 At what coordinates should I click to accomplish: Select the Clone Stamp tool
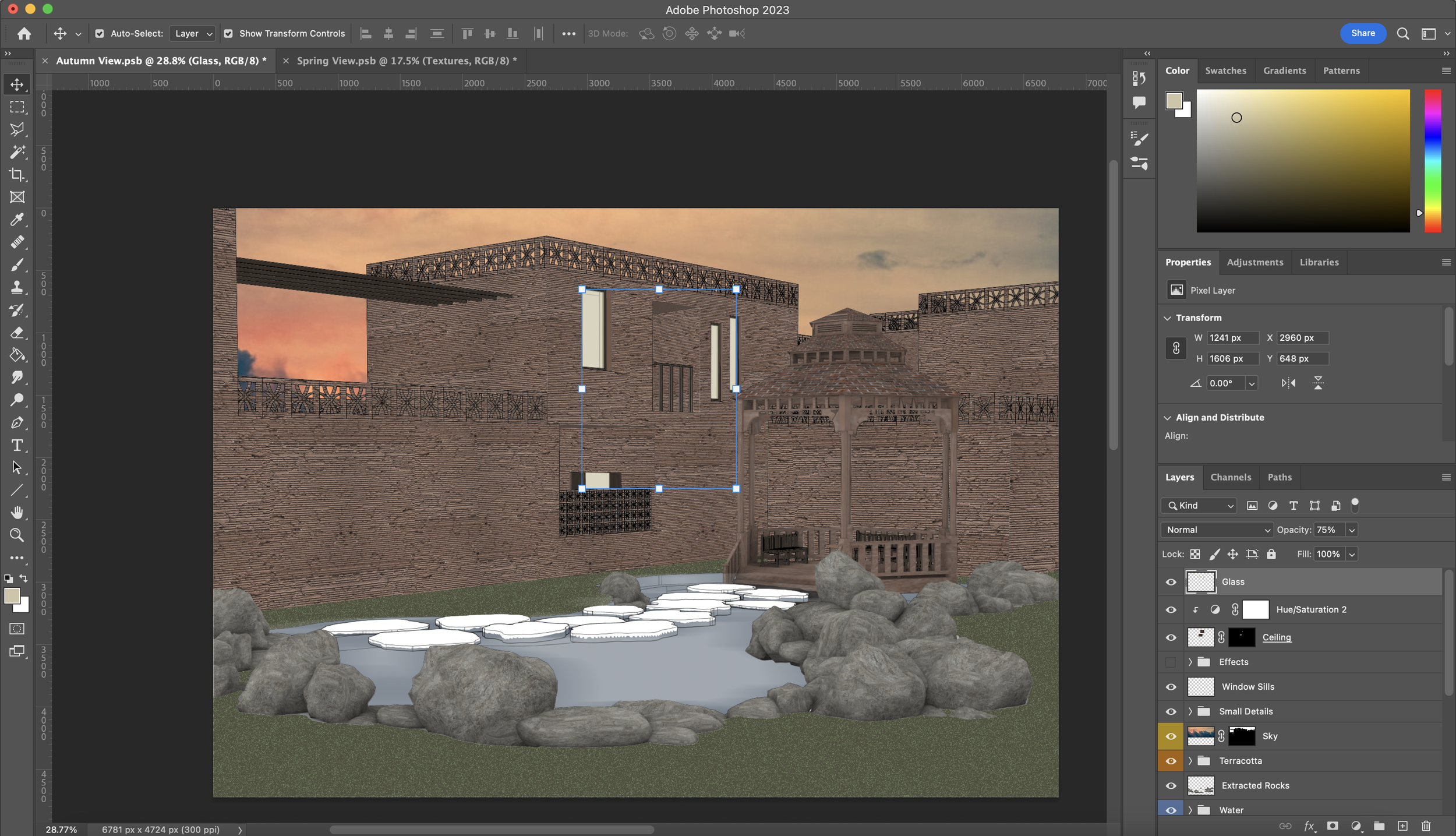(17, 287)
